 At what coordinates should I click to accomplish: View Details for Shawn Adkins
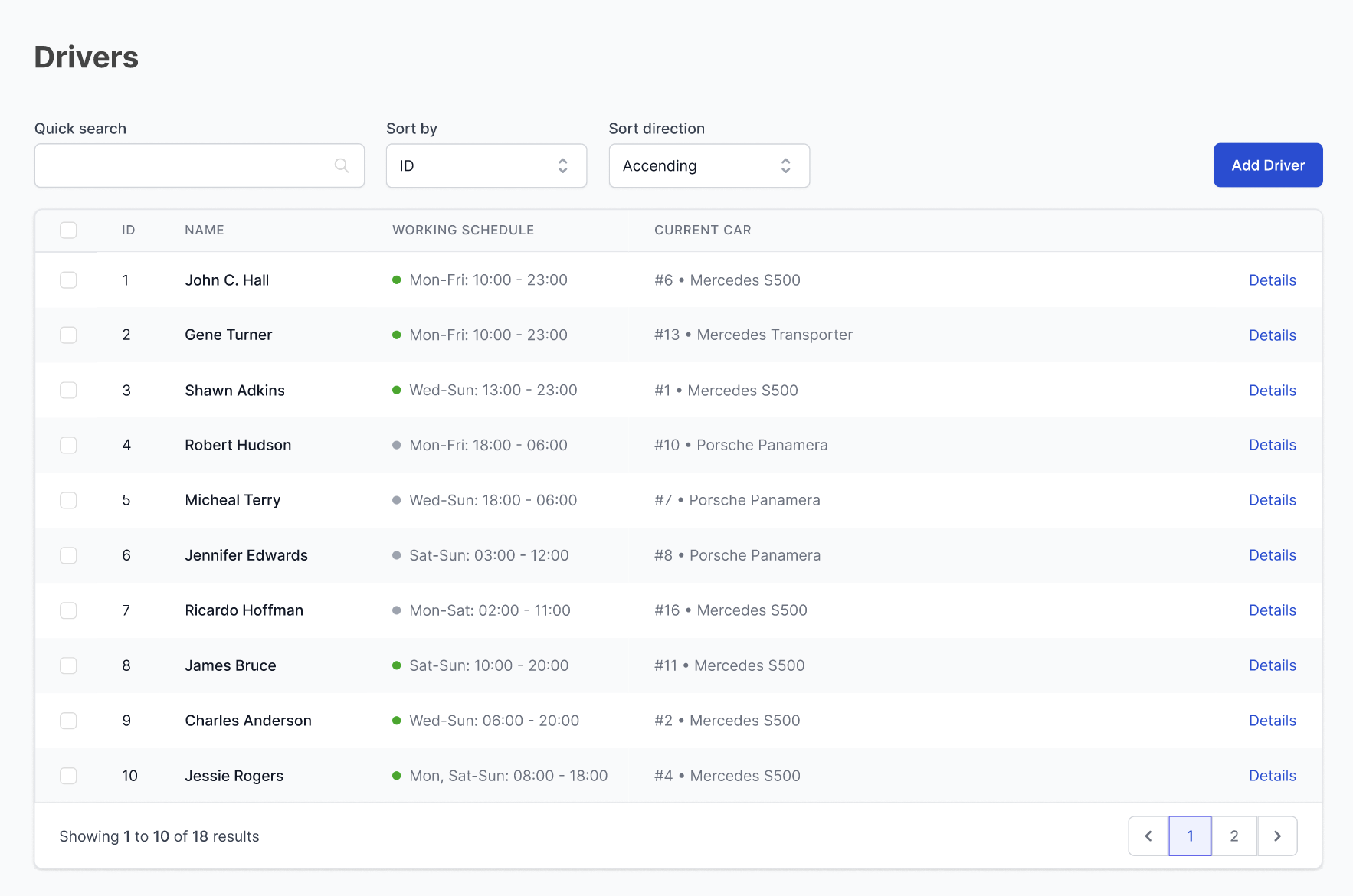coord(1273,391)
